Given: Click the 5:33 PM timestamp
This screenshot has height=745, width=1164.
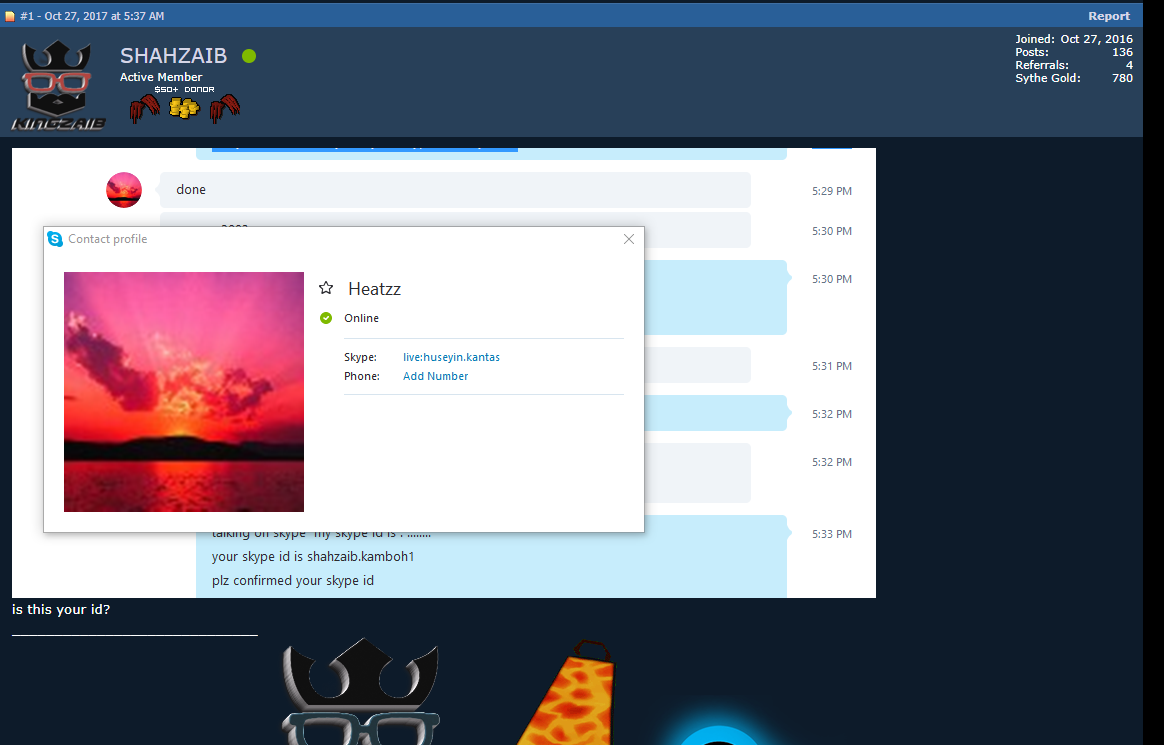Looking at the screenshot, I should pos(831,534).
